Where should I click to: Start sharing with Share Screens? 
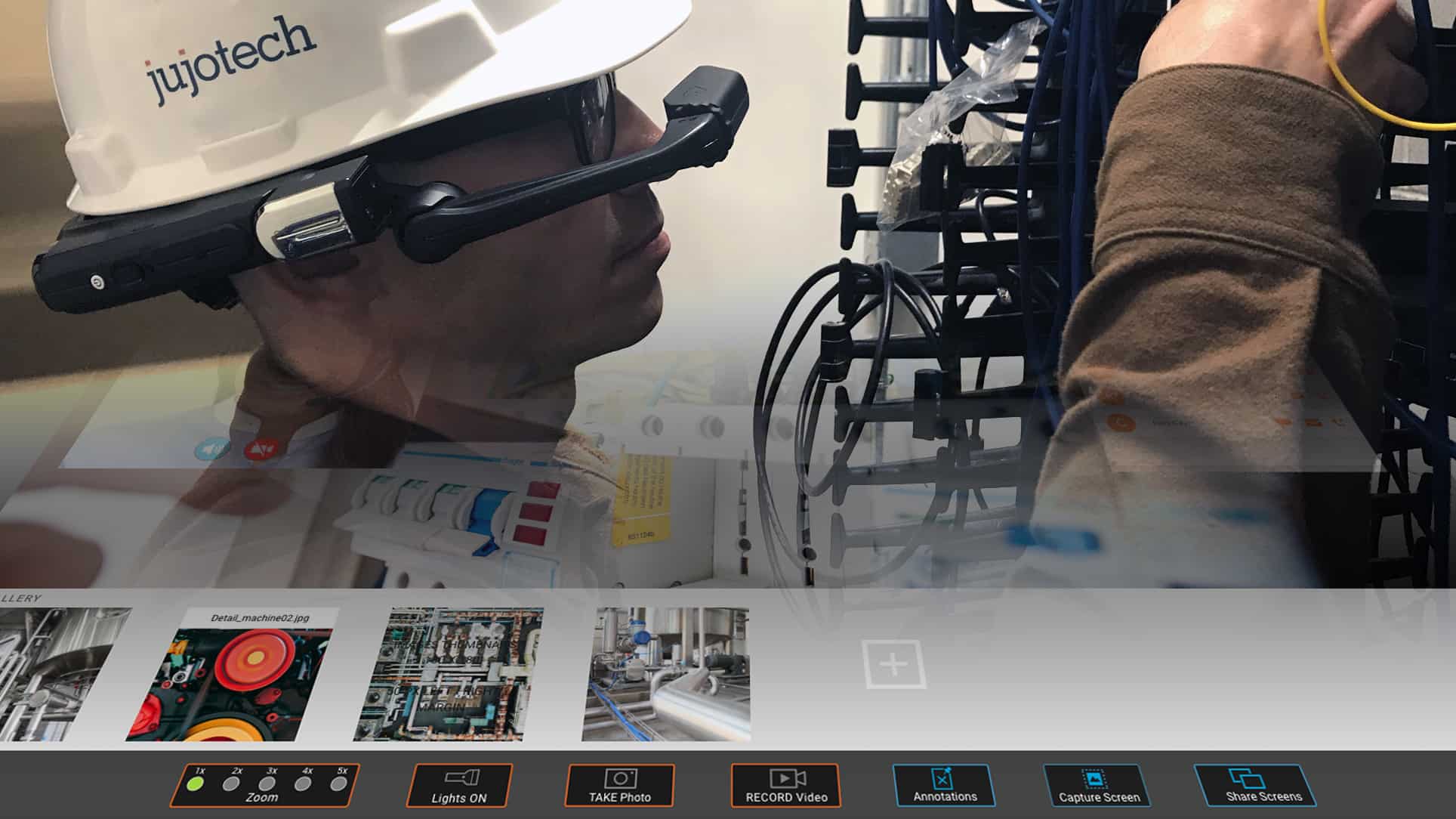pyautogui.click(x=1257, y=786)
